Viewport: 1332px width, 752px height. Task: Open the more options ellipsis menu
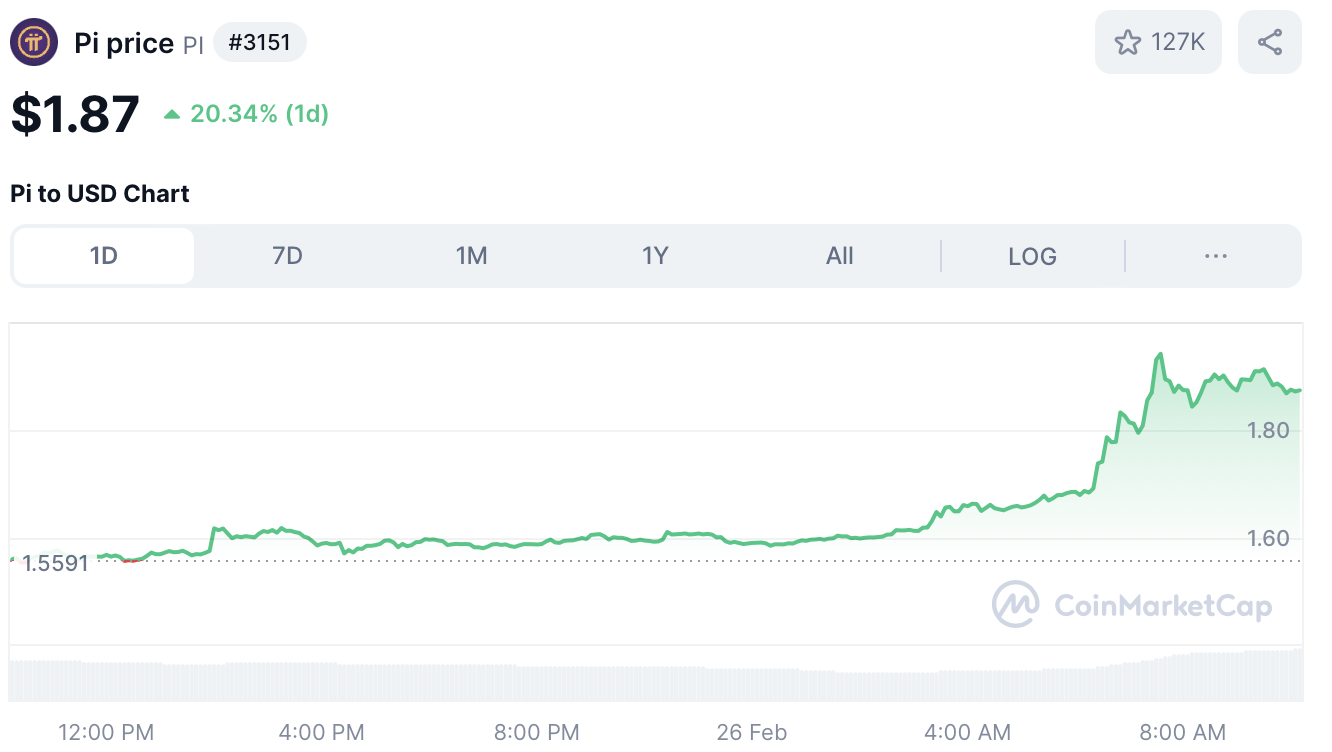point(1215,256)
